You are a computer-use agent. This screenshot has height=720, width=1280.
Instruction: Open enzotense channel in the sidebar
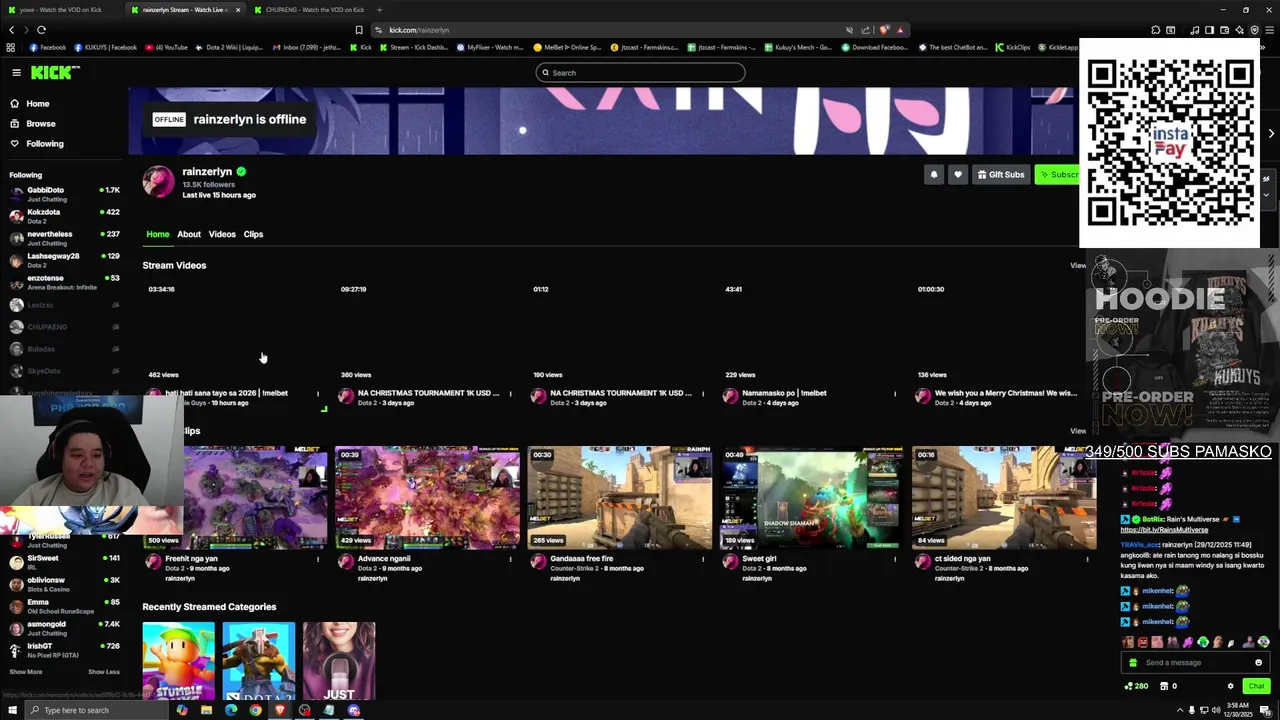[64, 282]
